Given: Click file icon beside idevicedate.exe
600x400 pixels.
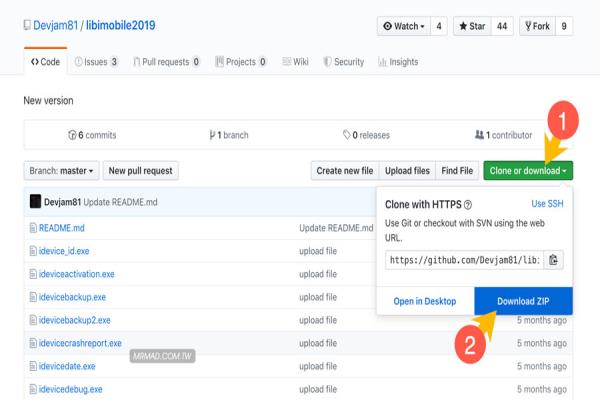Looking at the screenshot, I should [x=33, y=366].
